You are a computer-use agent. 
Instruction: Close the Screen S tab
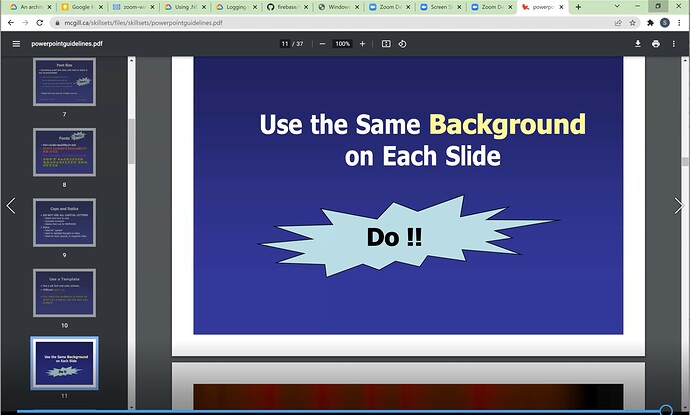(459, 7)
